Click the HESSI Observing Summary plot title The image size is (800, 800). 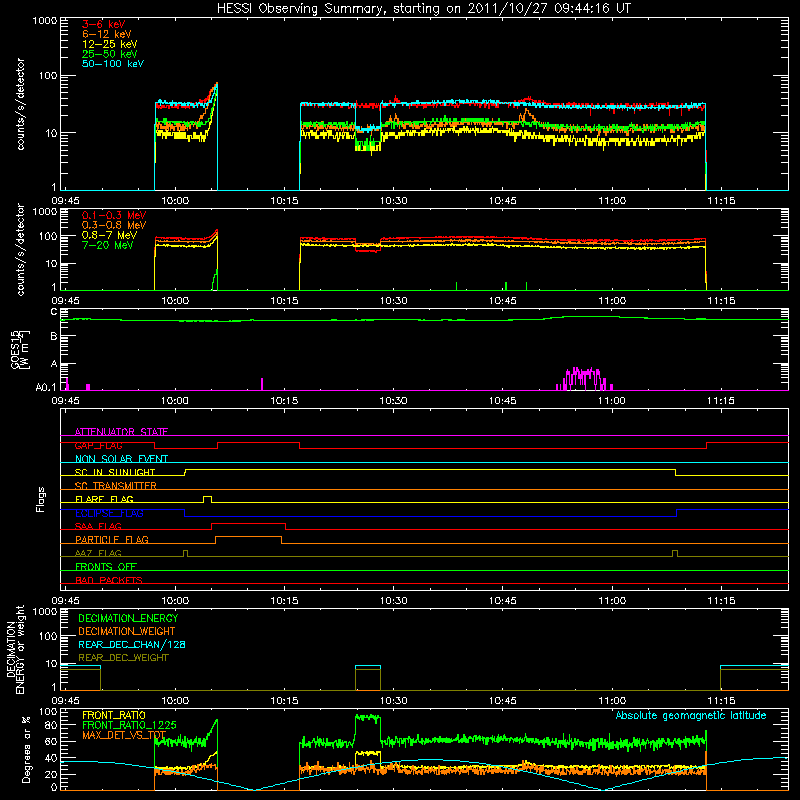423,9
